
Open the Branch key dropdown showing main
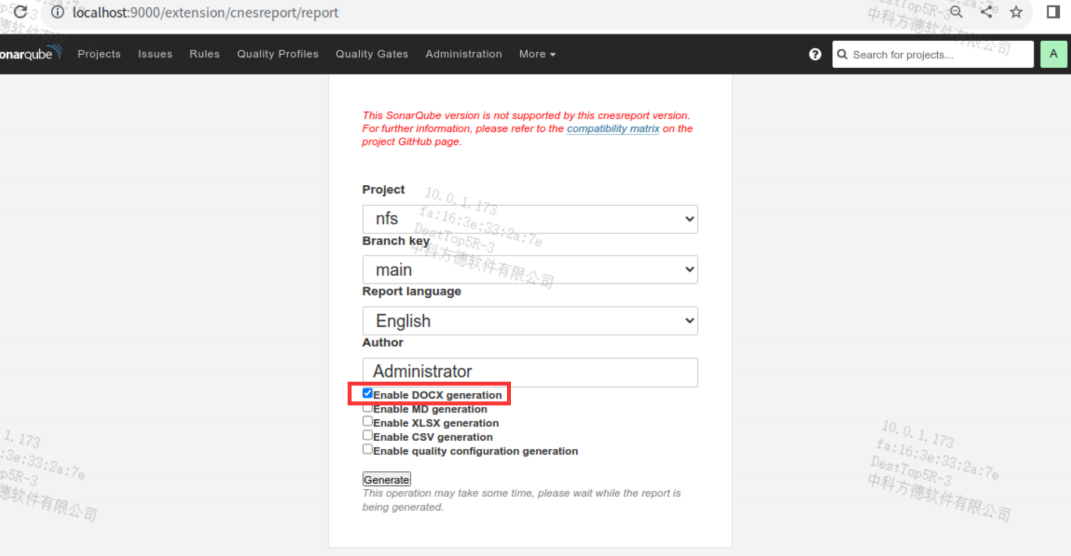pyautogui.click(x=530, y=270)
